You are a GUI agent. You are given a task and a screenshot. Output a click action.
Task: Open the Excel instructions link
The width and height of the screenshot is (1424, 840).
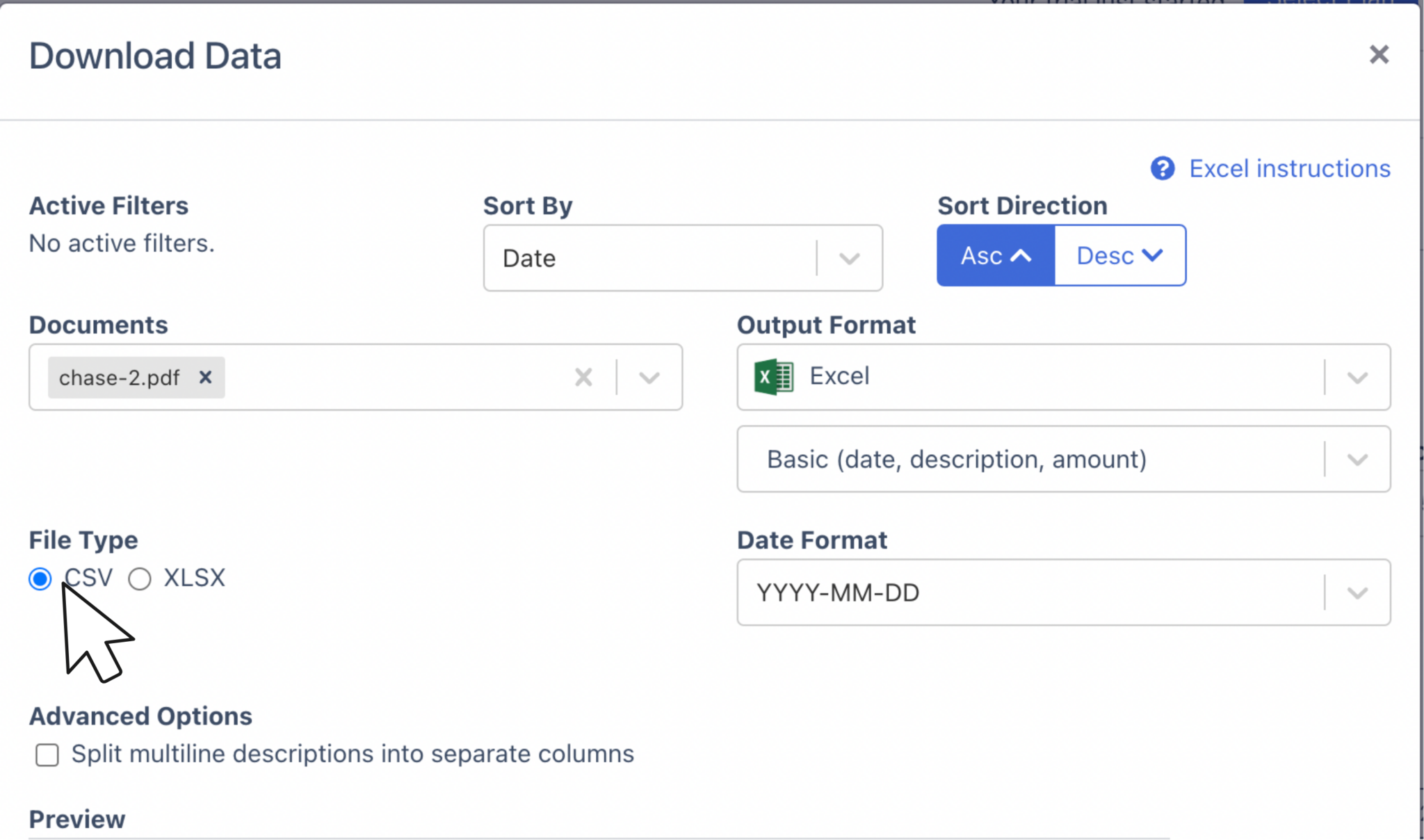pos(1290,168)
